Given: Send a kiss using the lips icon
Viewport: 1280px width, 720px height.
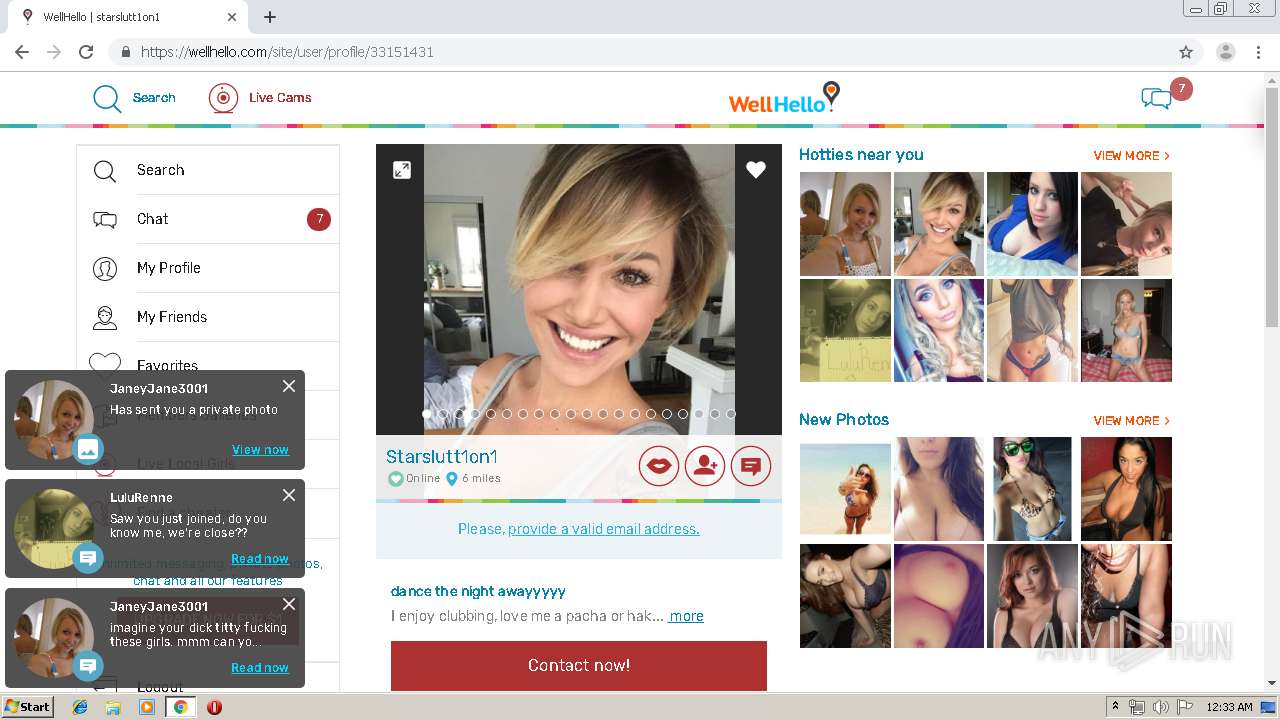Looking at the screenshot, I should click(x=659, y=466).
